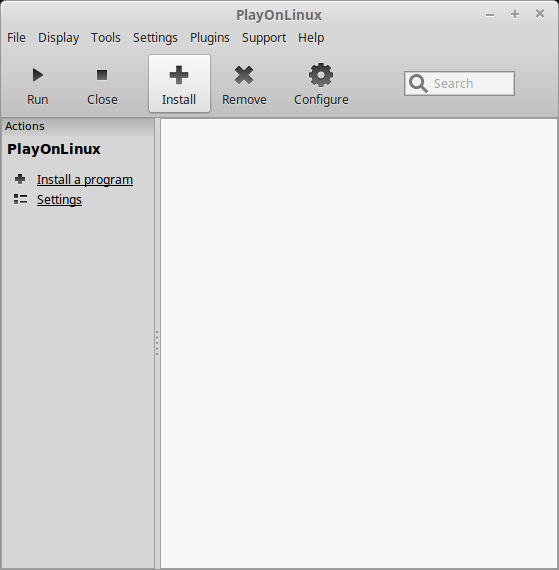The width and height of the screenshot is (559, 570).
Task: Click the Actions panel header text
Action: (x=25, y=126)
